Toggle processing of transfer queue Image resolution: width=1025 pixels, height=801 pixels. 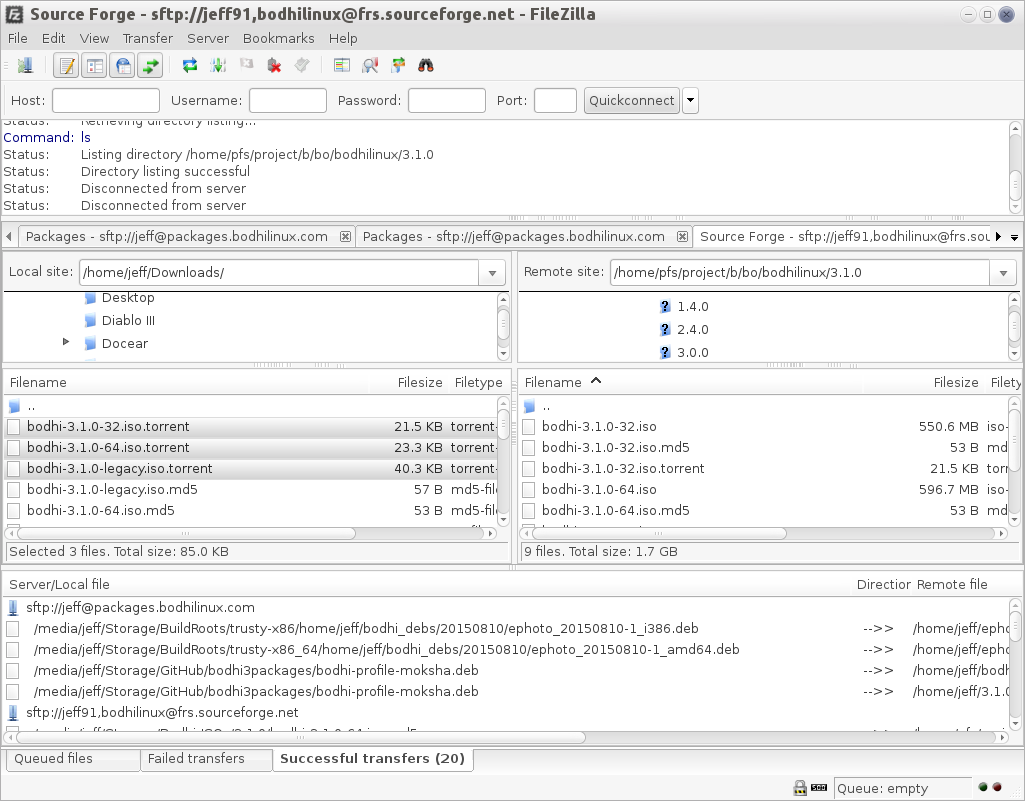pos(218,65)
